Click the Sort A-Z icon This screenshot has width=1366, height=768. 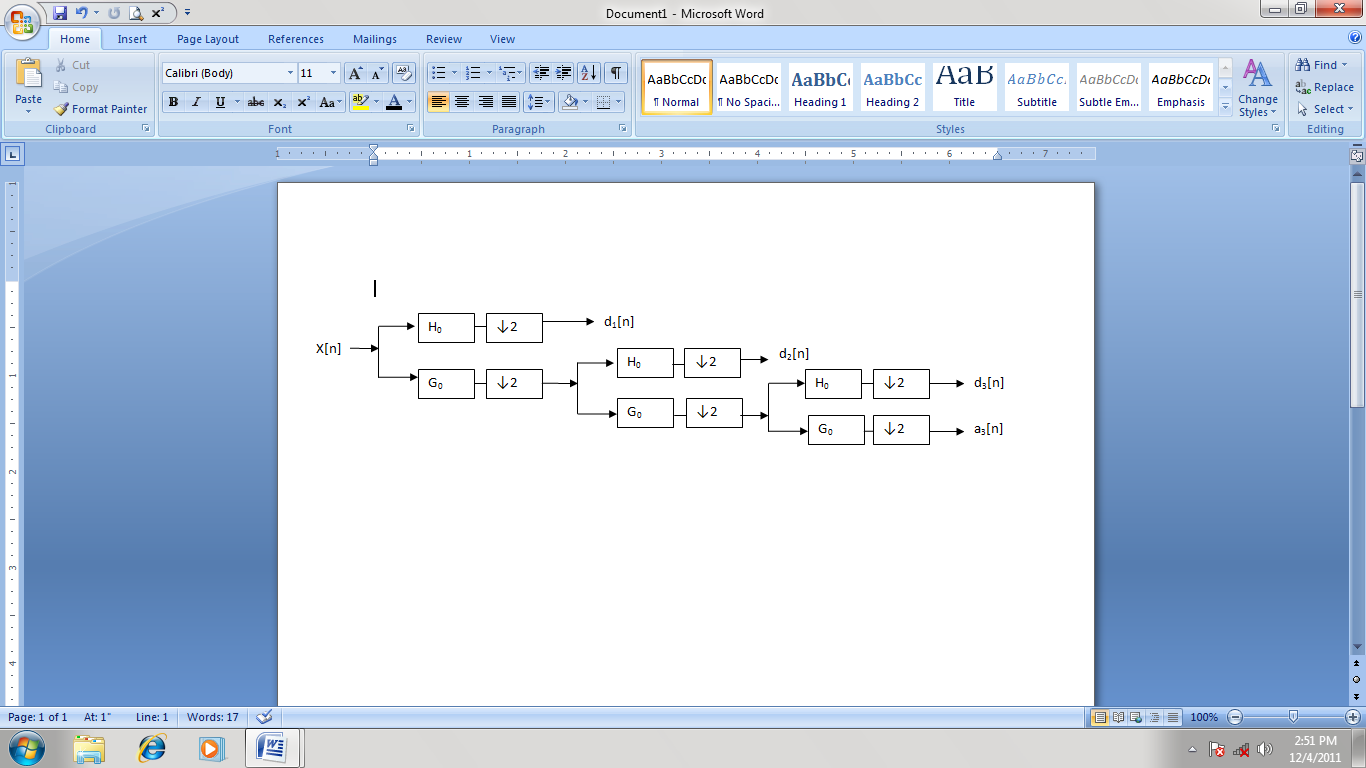(589, 73)
